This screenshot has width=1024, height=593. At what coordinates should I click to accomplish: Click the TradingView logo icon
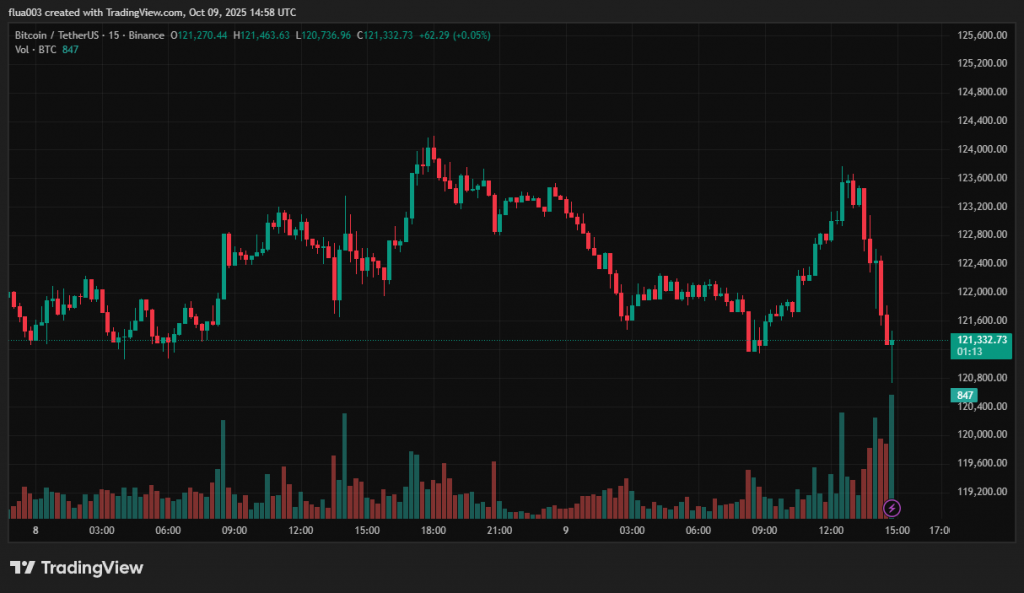(x=21, y=568)
